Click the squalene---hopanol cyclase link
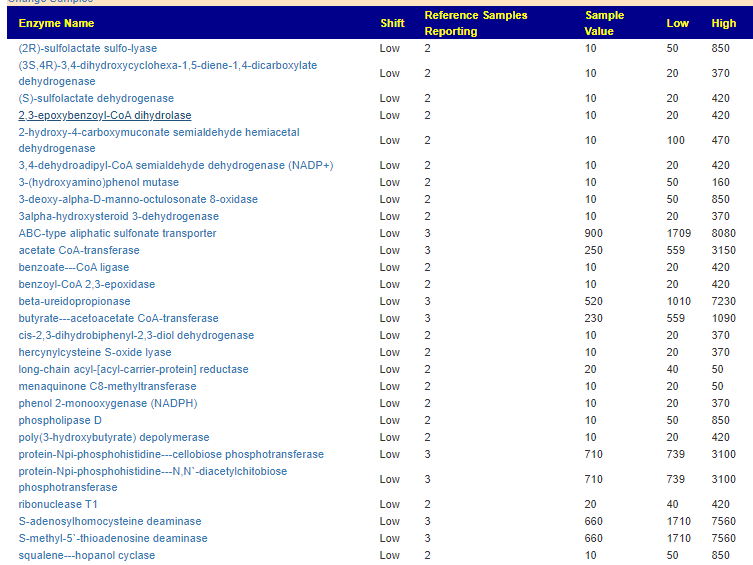753x565 pixels. pyautogui.click(x=86, y=555)
